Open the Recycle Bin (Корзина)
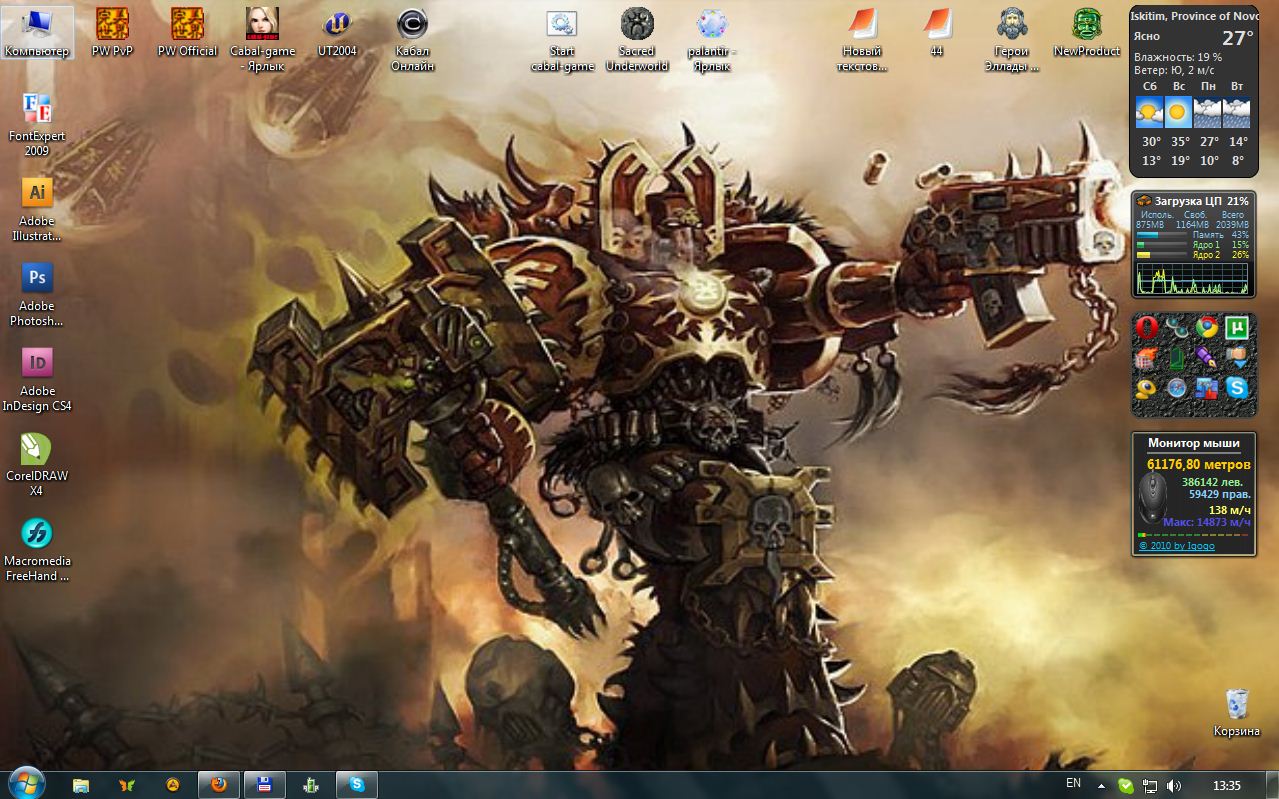Viewport: 1279px width, 799px height. pyautogui.click(x=1237, y=704)
